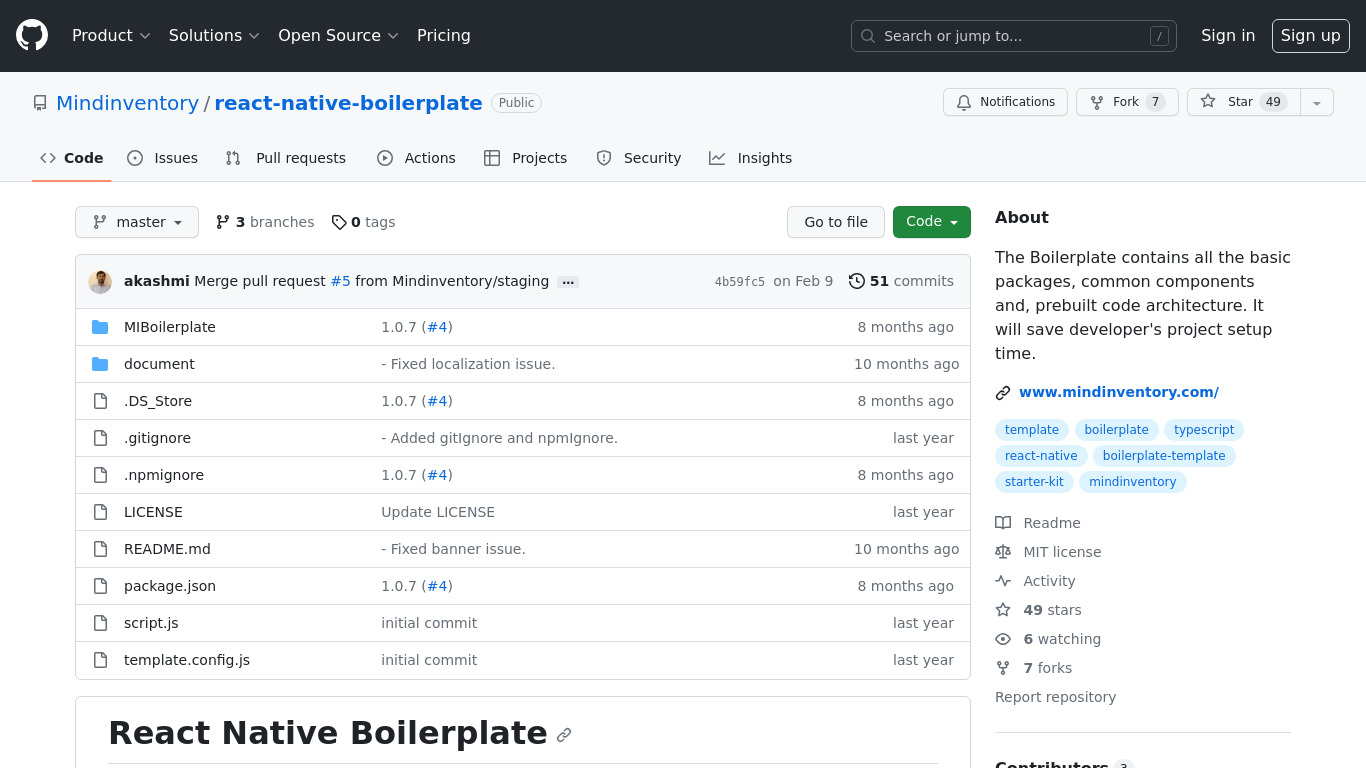Viewport: 1366px width, 768px height.
Task: Expand the green Code dropdown
Action: [931, 222]
